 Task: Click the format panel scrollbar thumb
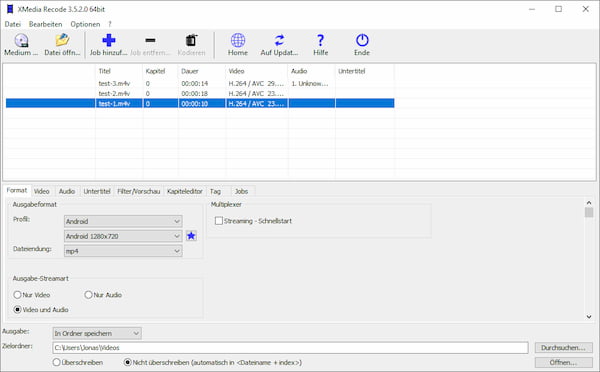[589, 212]
